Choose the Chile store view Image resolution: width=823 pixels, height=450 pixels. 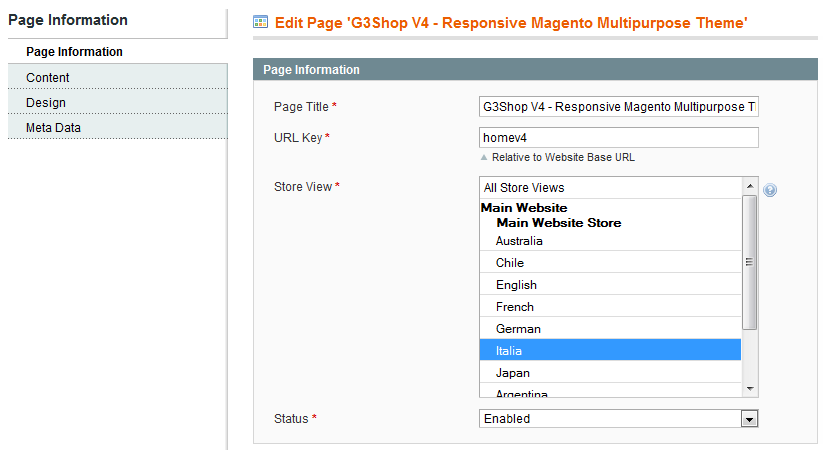click(610, 263)
